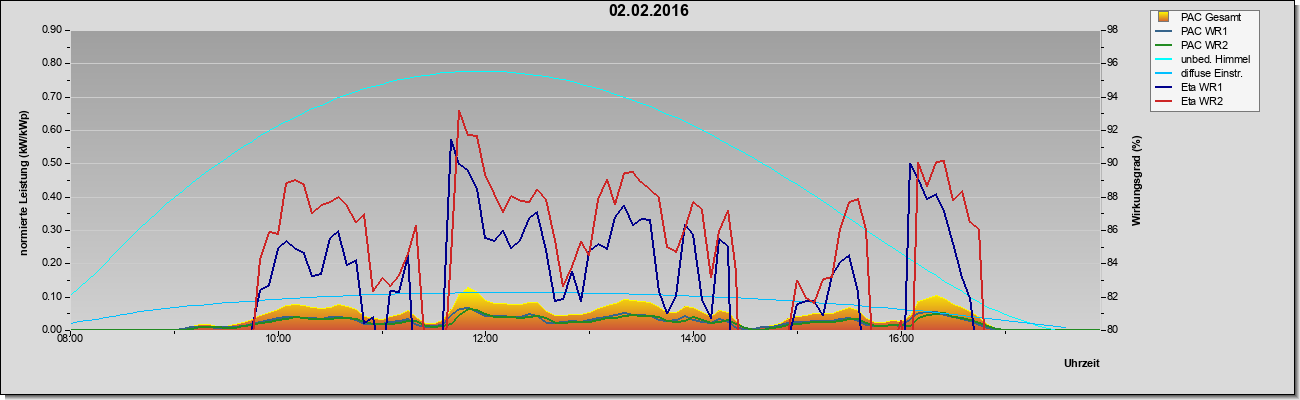Image resolution: width=1300 pixels, height=400 pixels.
Task: Click the 0.90 left axis value
Action: tap(51, 30)
